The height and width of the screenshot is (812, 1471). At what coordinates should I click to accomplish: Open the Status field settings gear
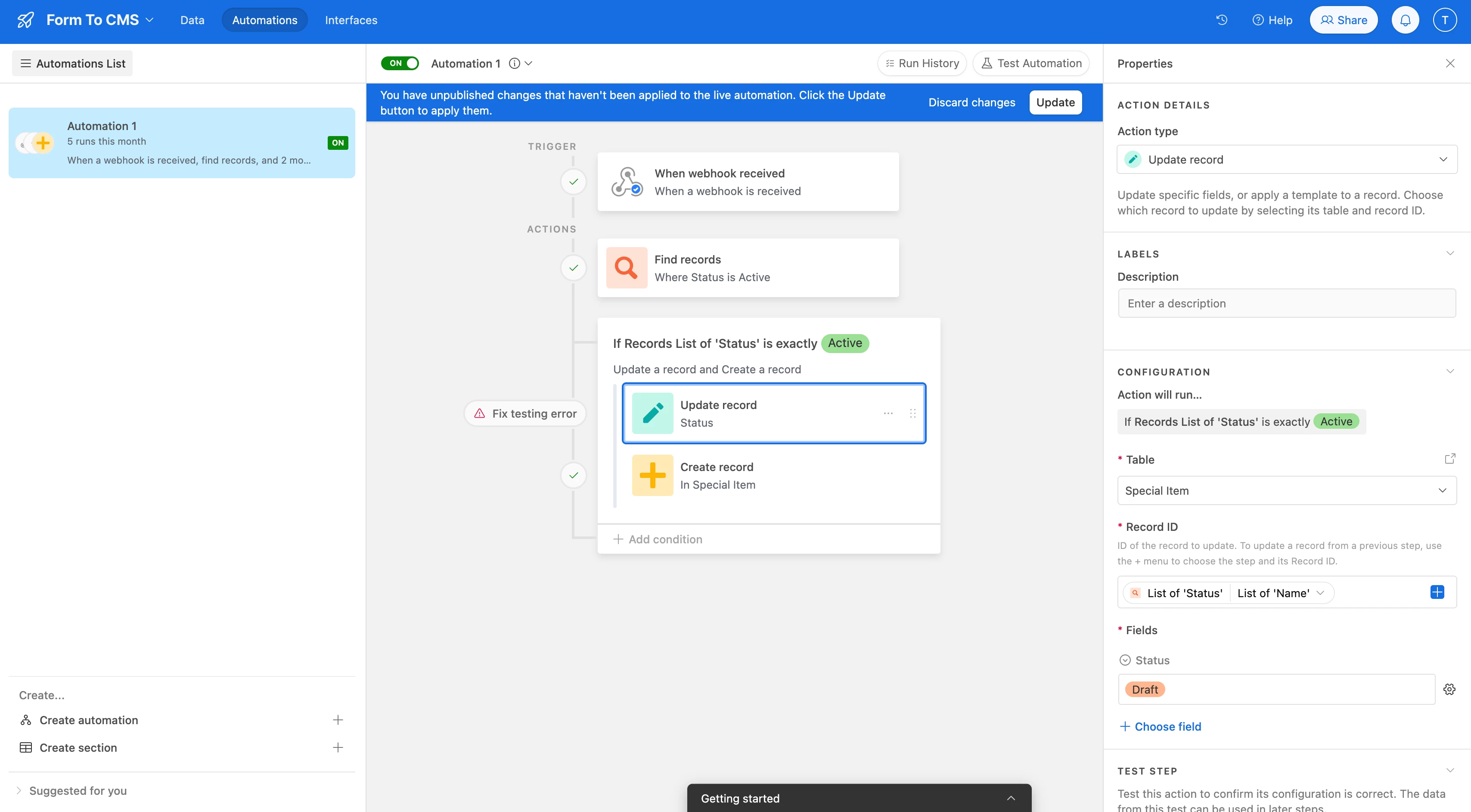tap(1449, 689)
